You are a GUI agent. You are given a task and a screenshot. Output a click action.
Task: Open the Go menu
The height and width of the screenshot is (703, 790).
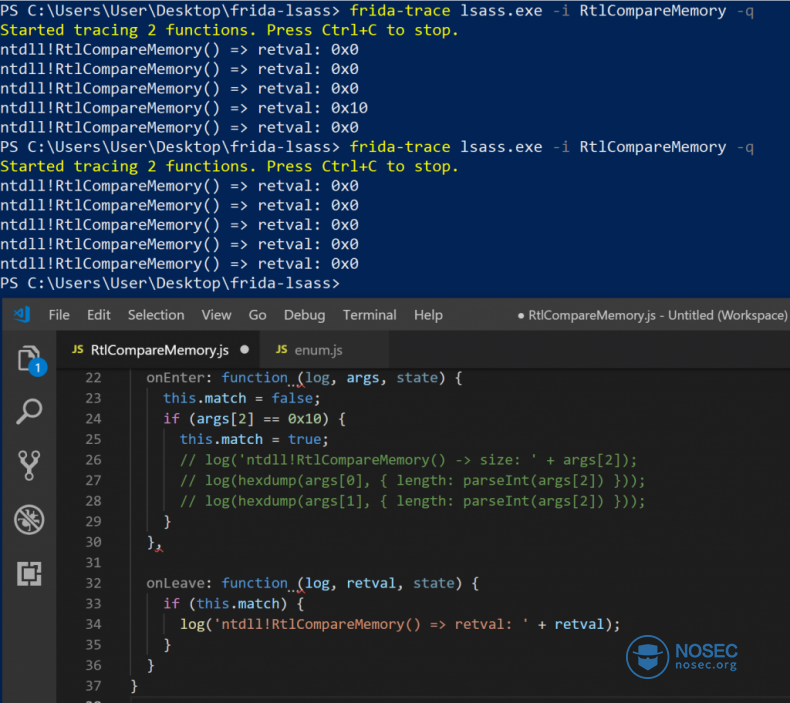point(257,315)
